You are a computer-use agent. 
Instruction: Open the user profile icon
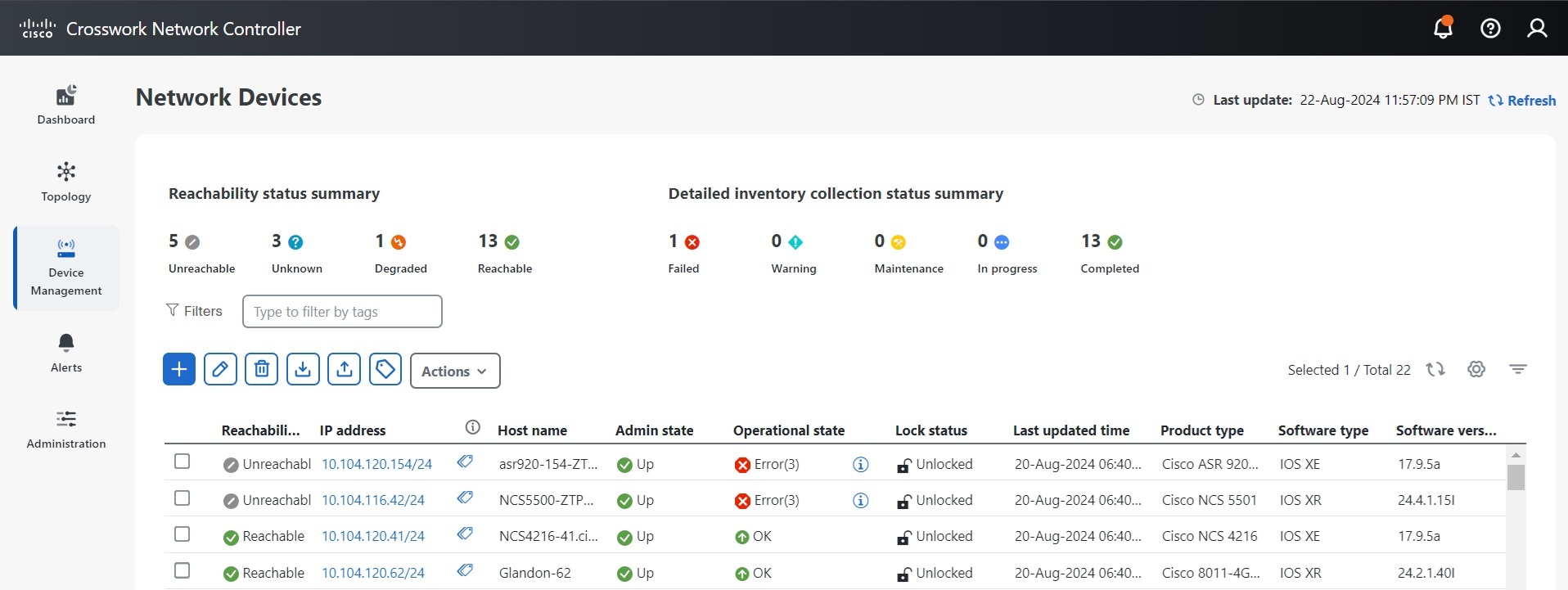coord(1537,29)
